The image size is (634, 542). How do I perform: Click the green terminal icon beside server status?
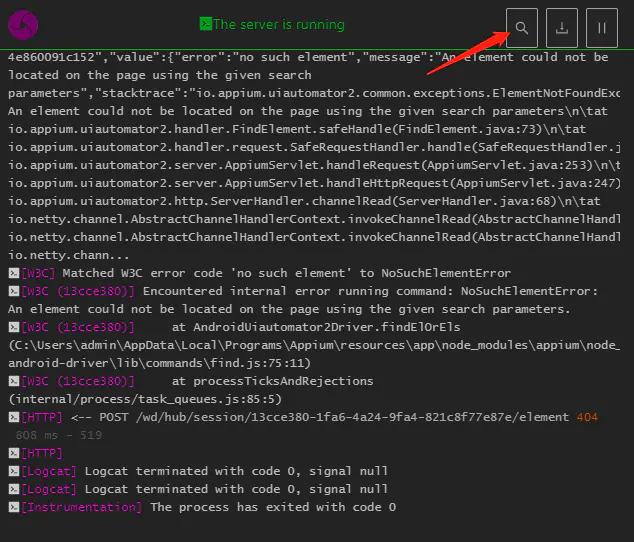(x=205, y=24)
